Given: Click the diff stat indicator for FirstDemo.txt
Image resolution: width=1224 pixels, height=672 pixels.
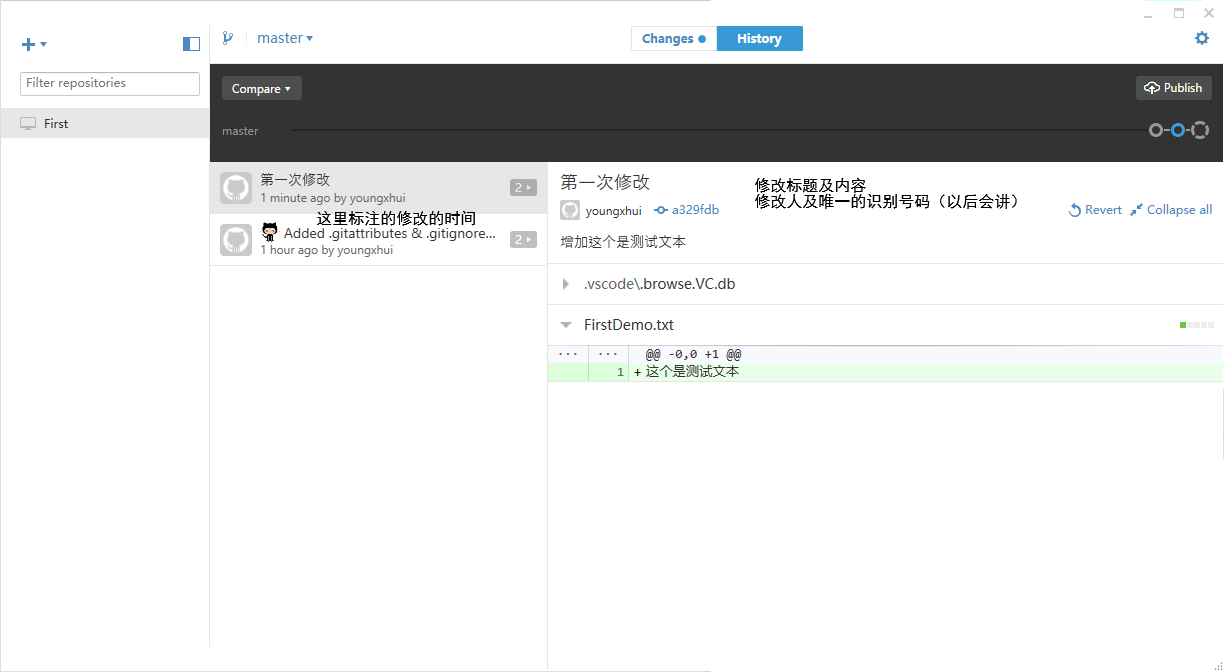Looking at the screenshot, I should 1197,325.
